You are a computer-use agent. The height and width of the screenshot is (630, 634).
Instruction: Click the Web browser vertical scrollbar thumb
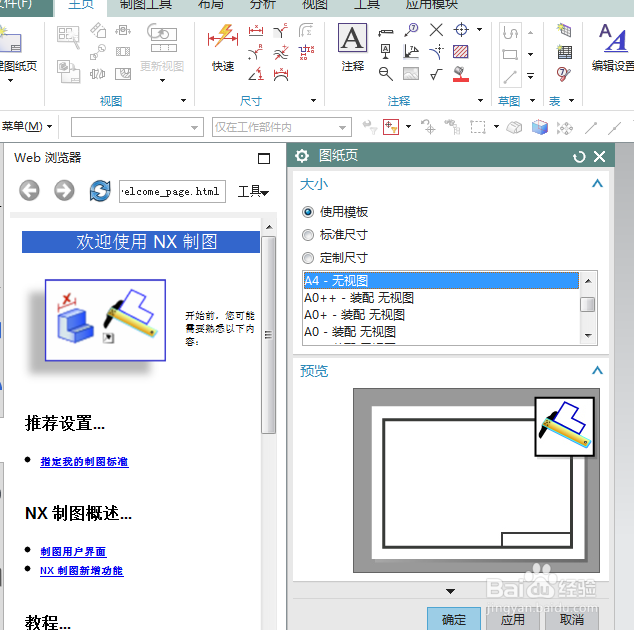[x=268, y=335]
